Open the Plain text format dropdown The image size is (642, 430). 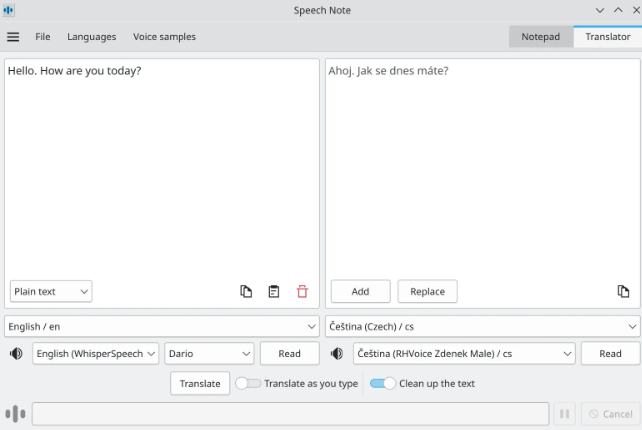click(x=51, y=291)
